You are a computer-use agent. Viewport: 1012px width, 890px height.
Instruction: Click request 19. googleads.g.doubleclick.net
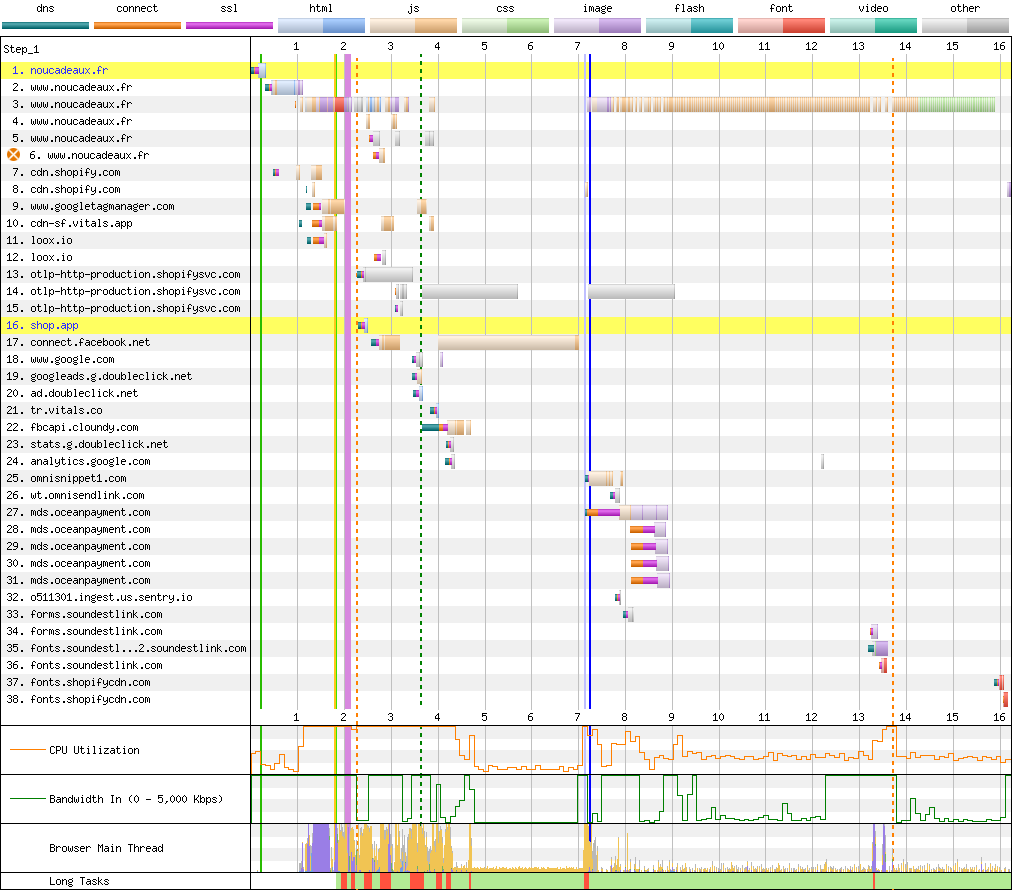coord(99,376)
